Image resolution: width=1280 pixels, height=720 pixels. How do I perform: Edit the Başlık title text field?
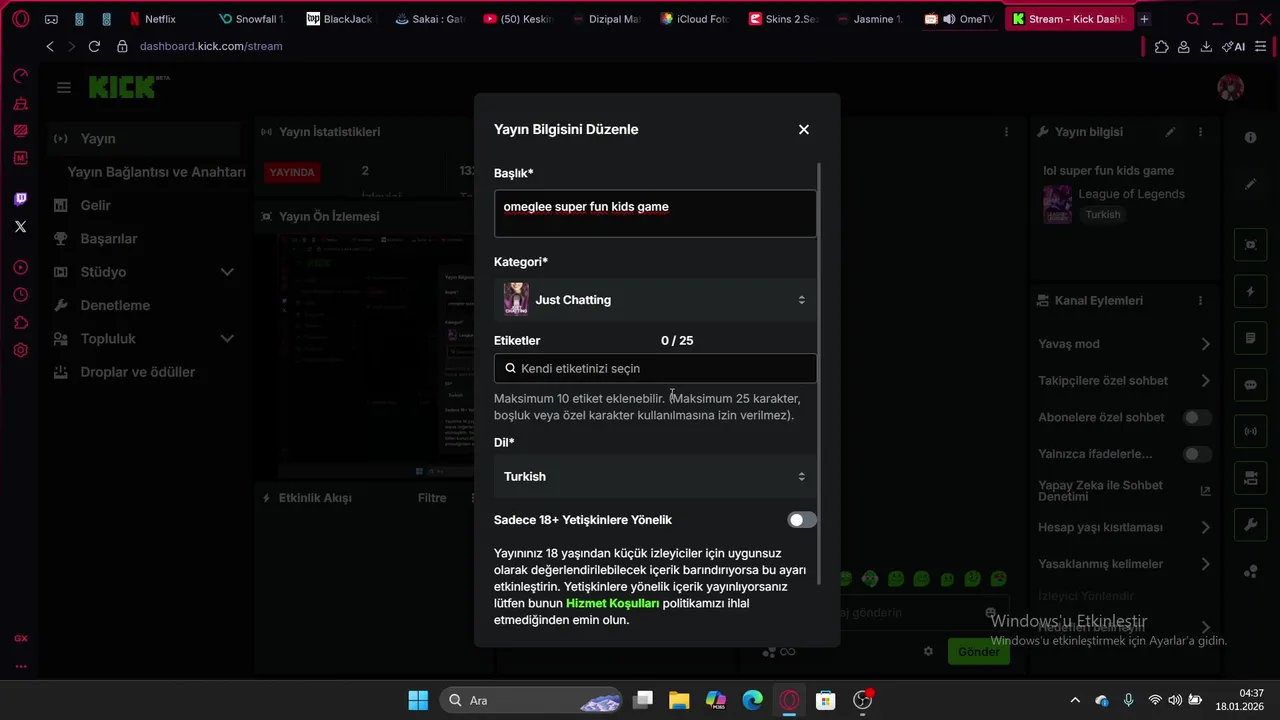pos(655,213)
